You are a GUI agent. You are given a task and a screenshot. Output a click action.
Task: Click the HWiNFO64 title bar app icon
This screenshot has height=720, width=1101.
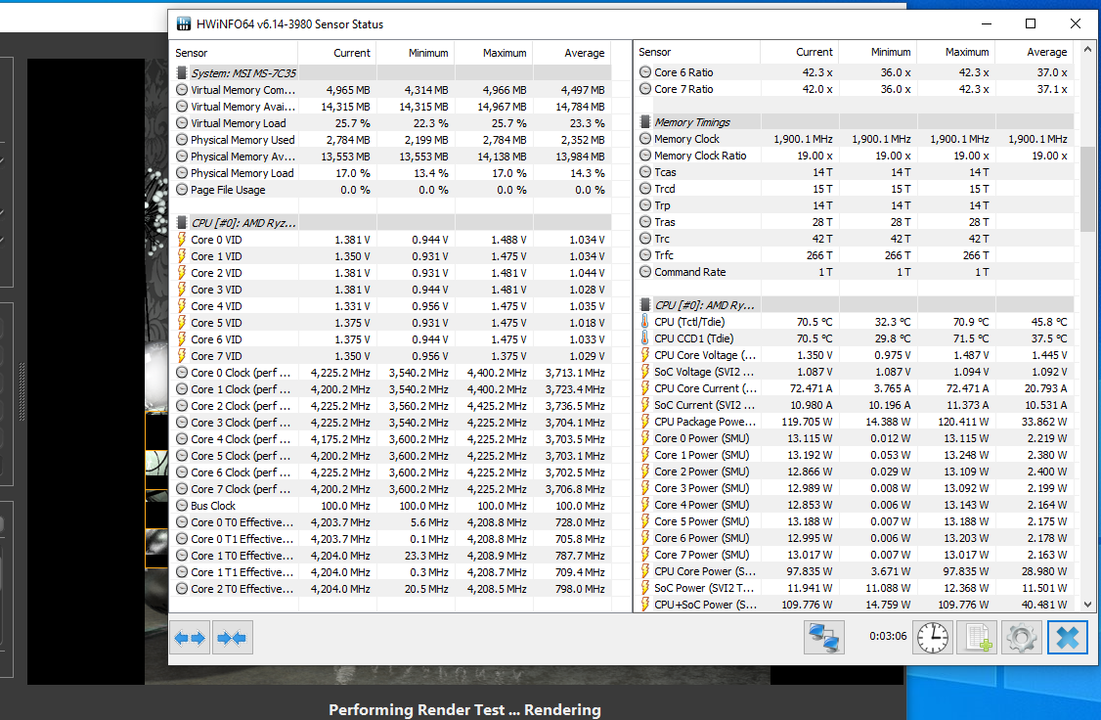pyautogui.click(x=183, y=24)
